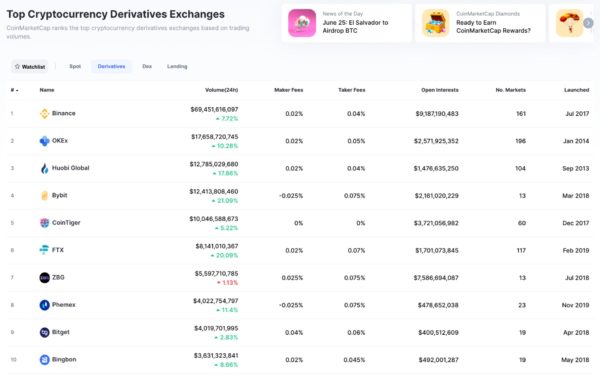The image size is (600, 376).
Task: Sort table by Volume(24h) header
Action: [x=222, y=90]
